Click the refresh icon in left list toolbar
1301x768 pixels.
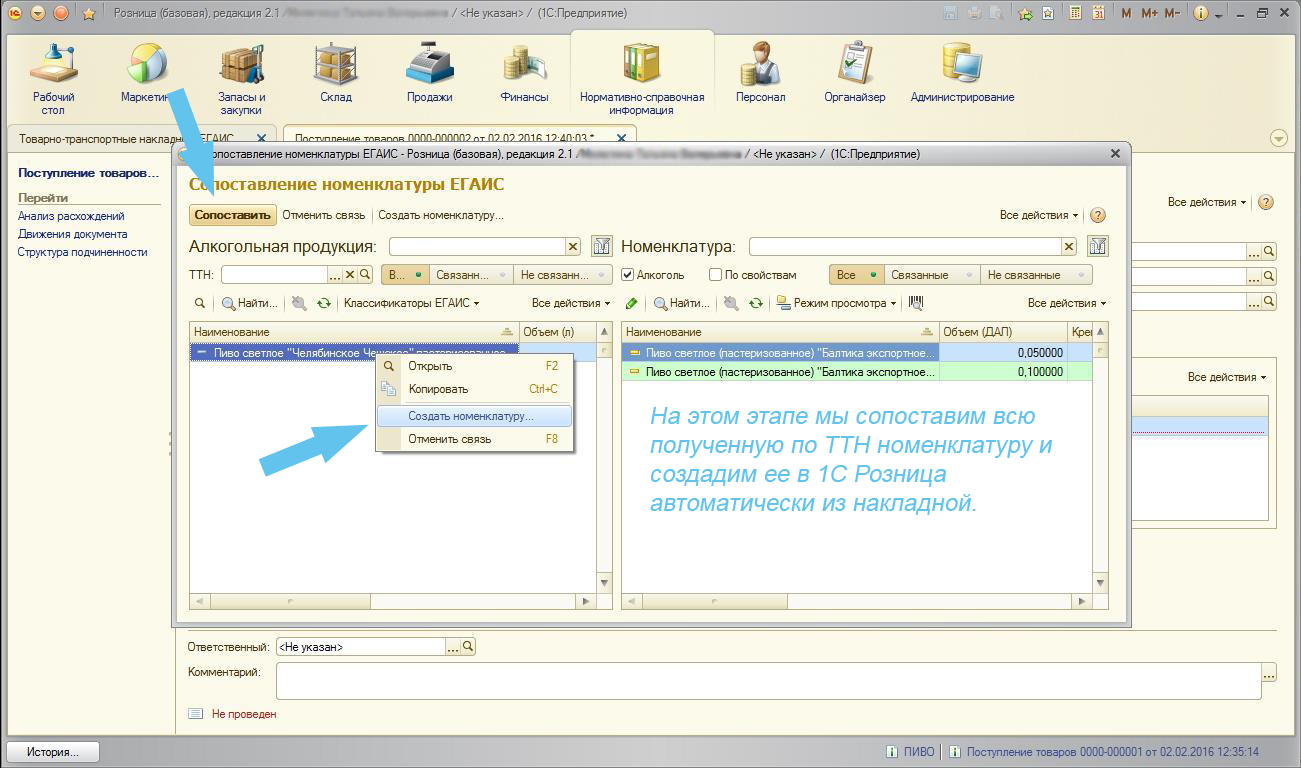click(x=323, y=303)
